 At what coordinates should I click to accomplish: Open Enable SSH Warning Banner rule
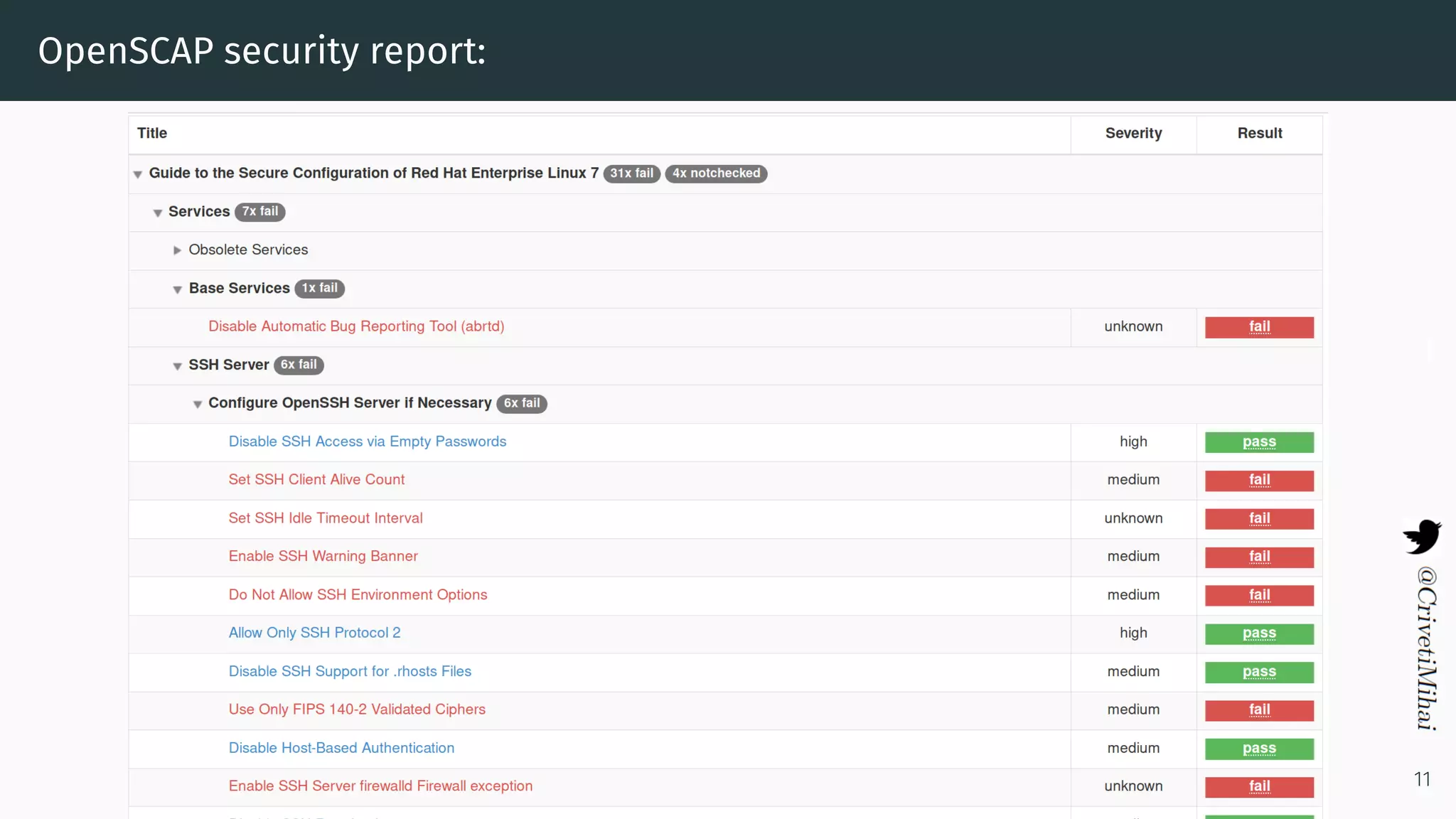coord(323,556)
